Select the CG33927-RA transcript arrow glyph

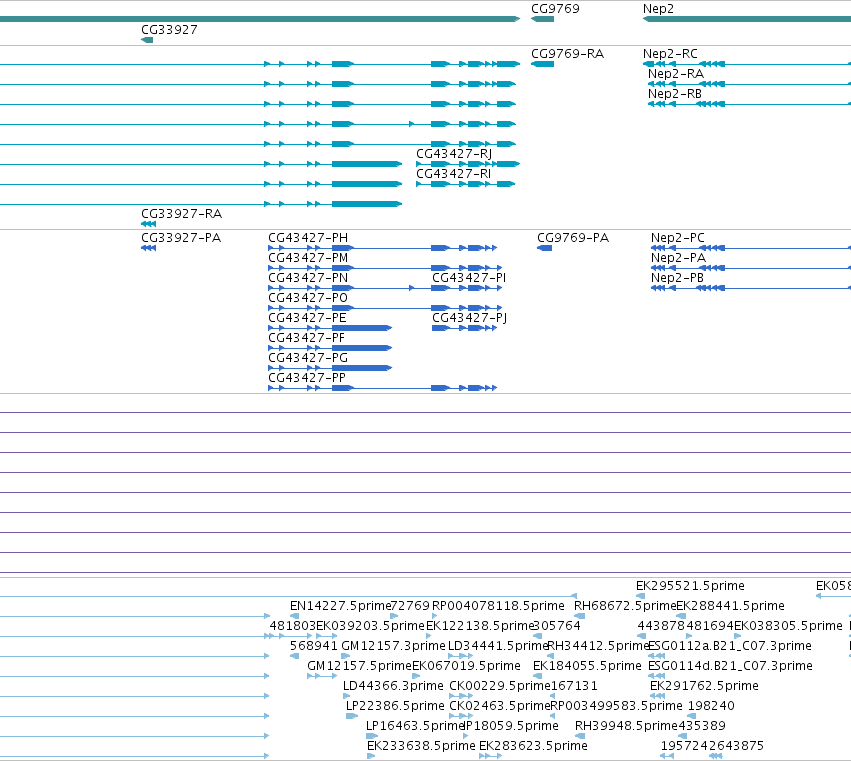148,224
